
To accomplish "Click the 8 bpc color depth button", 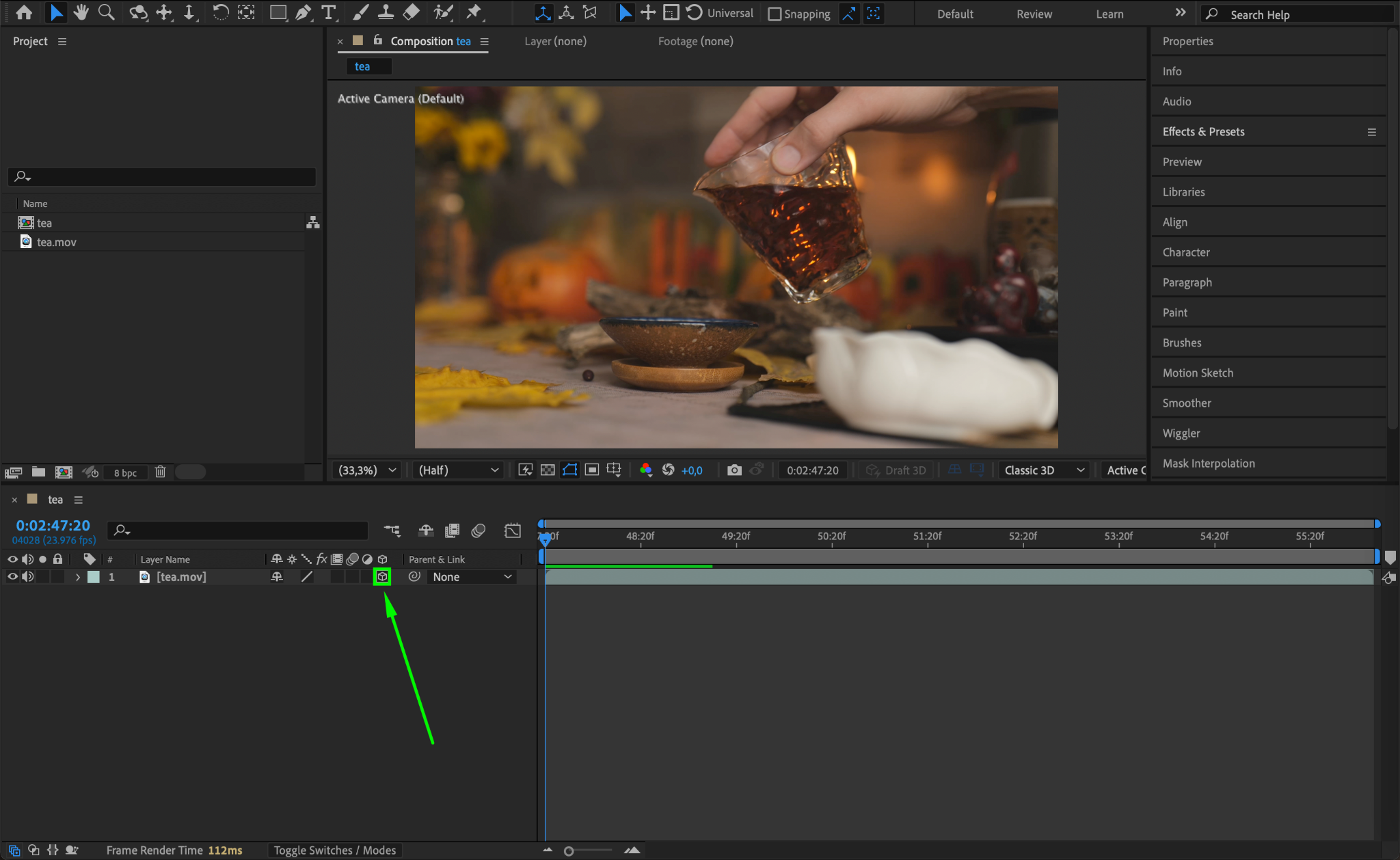I will tap(125, 472).
